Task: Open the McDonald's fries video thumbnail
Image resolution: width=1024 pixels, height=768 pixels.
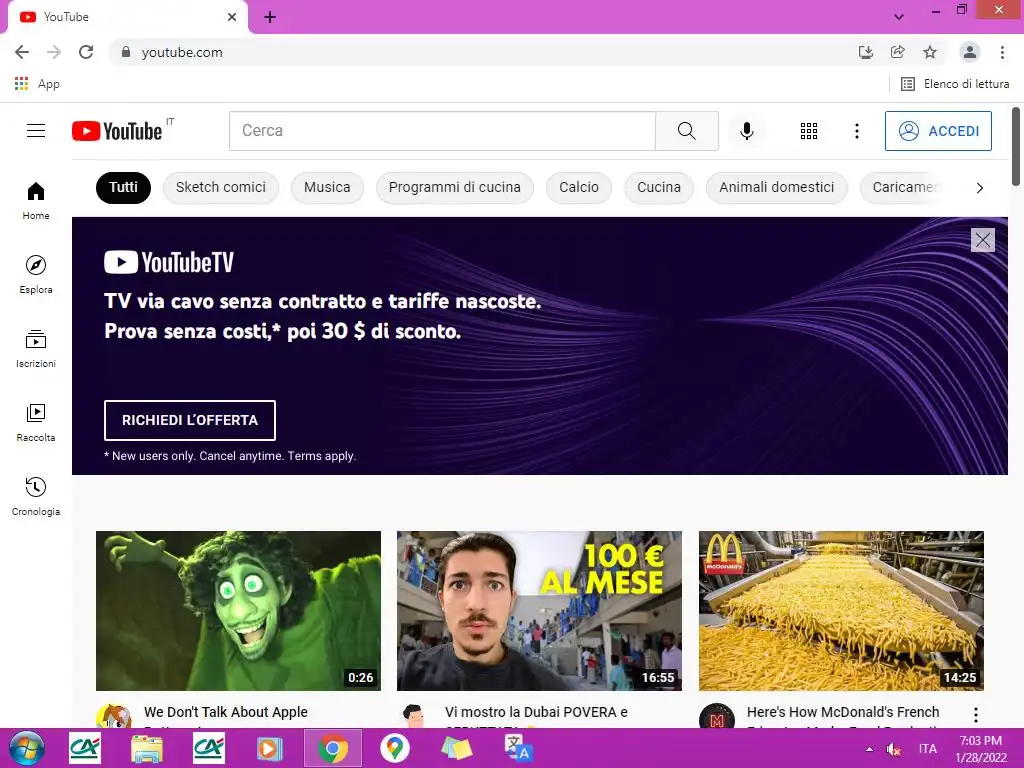Action: coord(841,611)
